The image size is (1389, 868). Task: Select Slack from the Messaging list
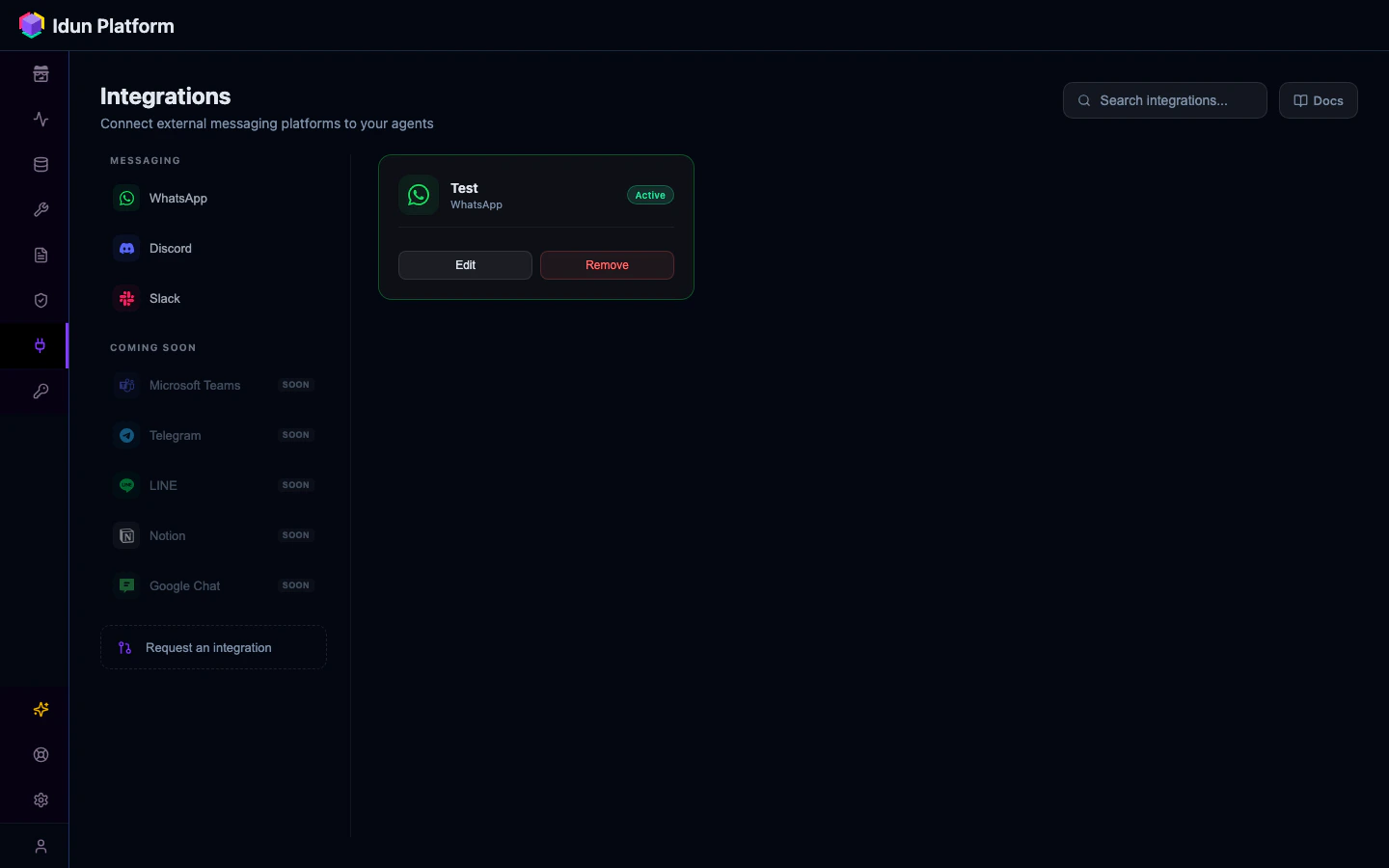164,299
